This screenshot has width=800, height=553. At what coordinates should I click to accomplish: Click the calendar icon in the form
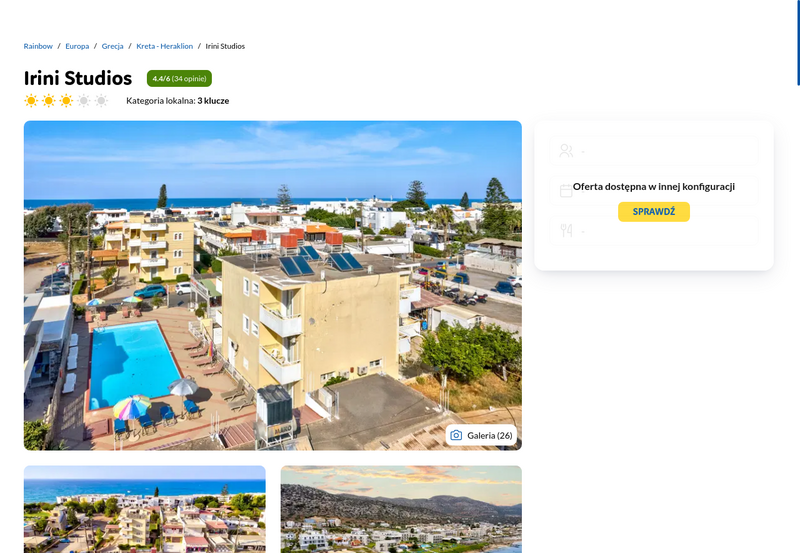[566, 191]
